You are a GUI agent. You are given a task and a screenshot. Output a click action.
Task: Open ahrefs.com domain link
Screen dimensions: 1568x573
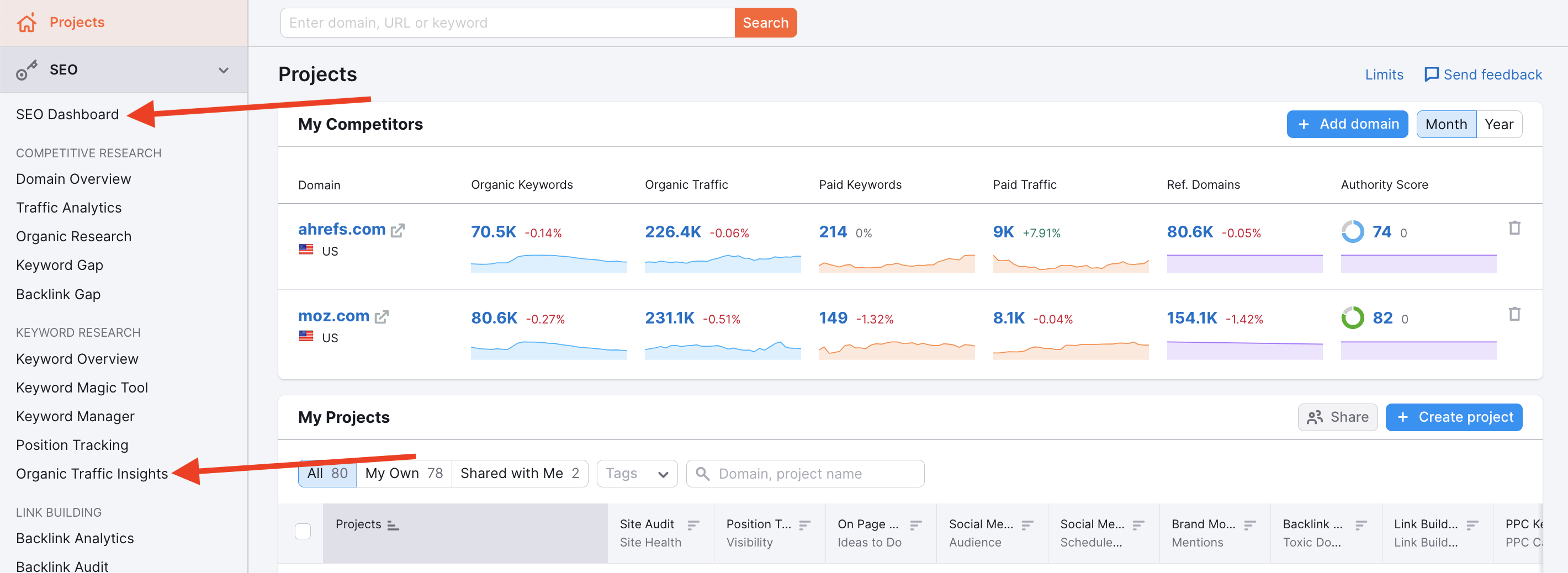pos(341,229)
